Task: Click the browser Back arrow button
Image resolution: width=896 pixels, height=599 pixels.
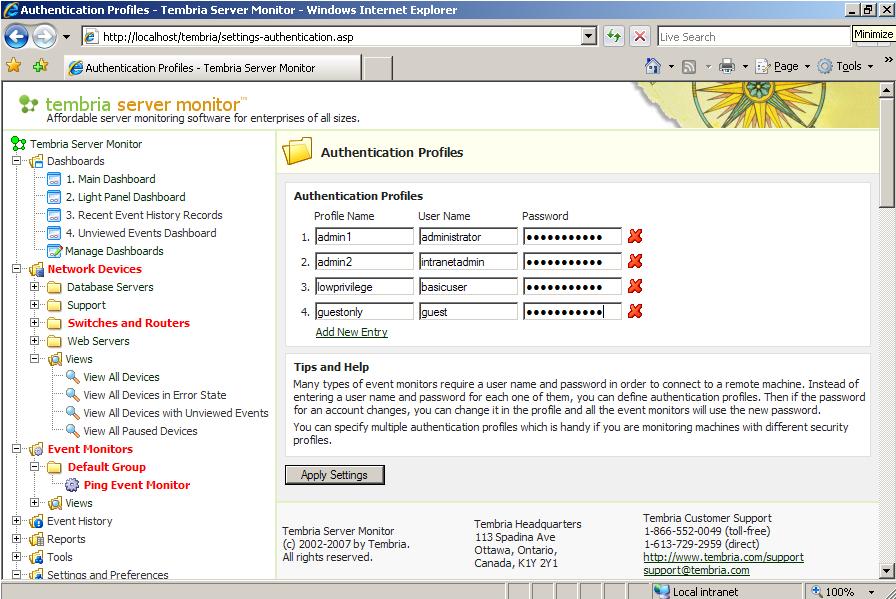Action: point(16,37)
